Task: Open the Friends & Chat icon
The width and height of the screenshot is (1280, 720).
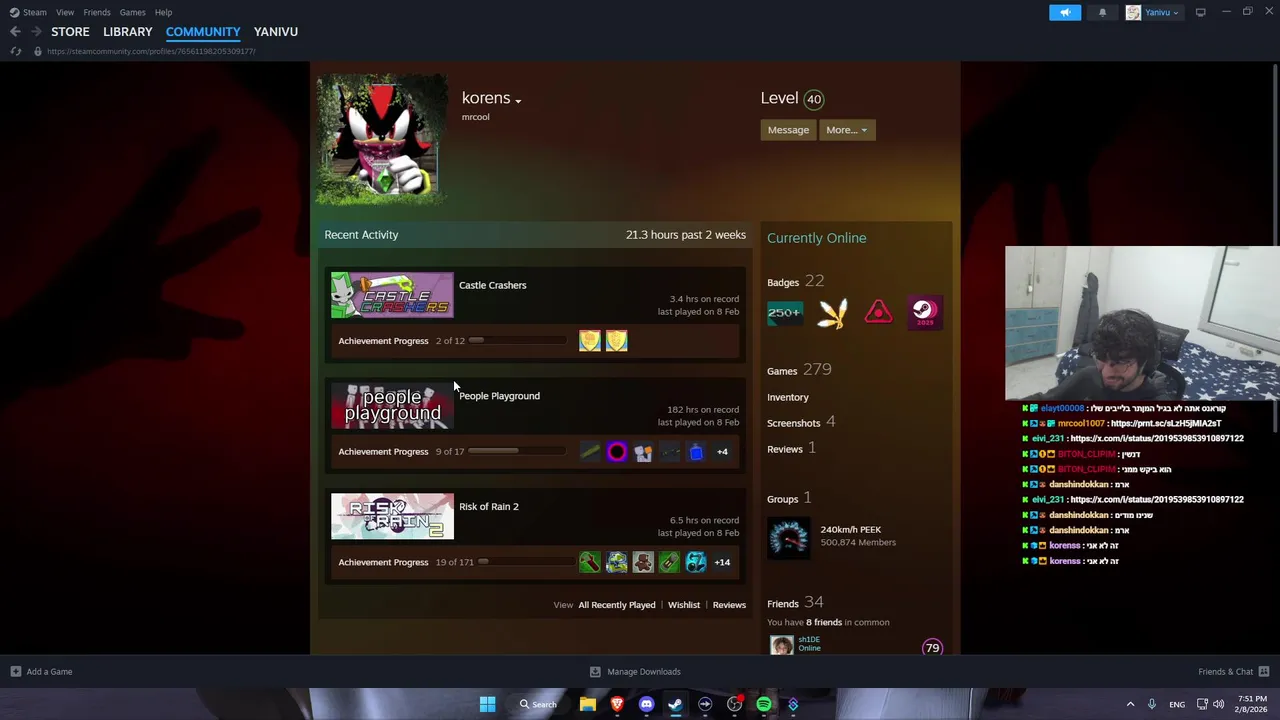Action: click(1264, 672)
